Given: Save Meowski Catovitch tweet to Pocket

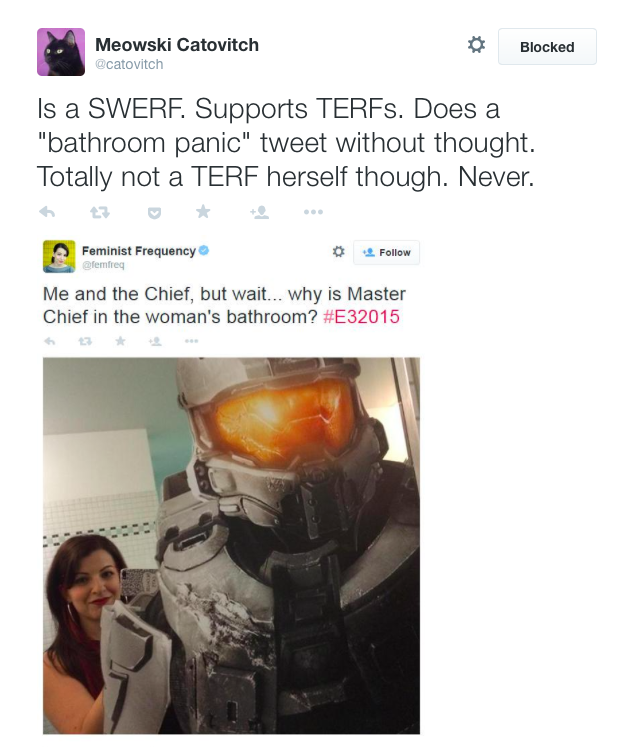Looking at the screenshot, I should pyautogui.click(x=154, y=212).
